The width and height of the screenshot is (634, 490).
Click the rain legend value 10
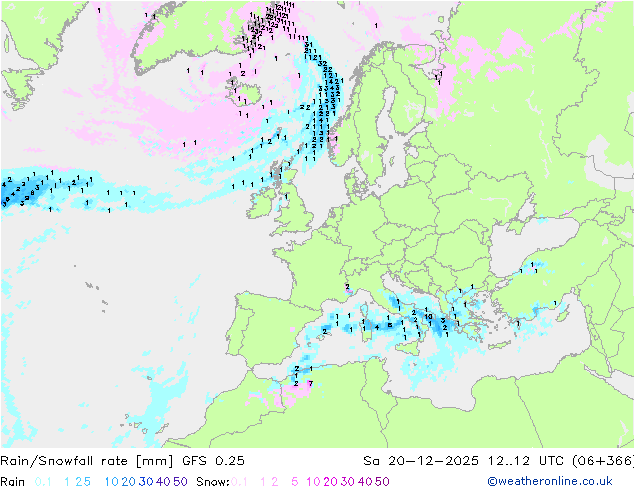pos(111,482)
